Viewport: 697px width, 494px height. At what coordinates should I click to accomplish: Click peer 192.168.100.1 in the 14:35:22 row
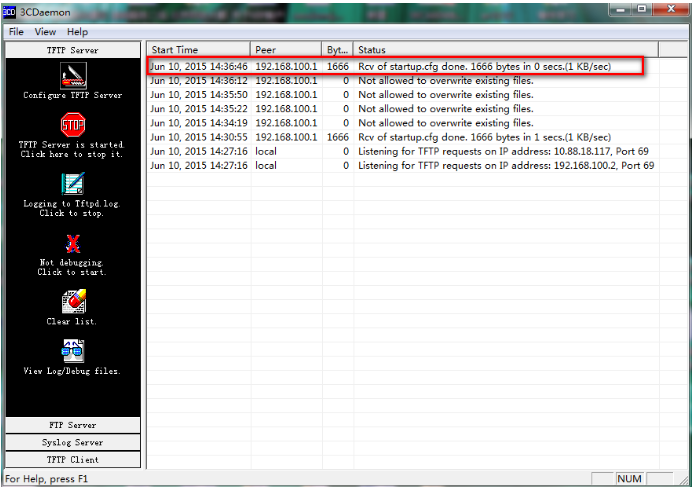(286, 109)
